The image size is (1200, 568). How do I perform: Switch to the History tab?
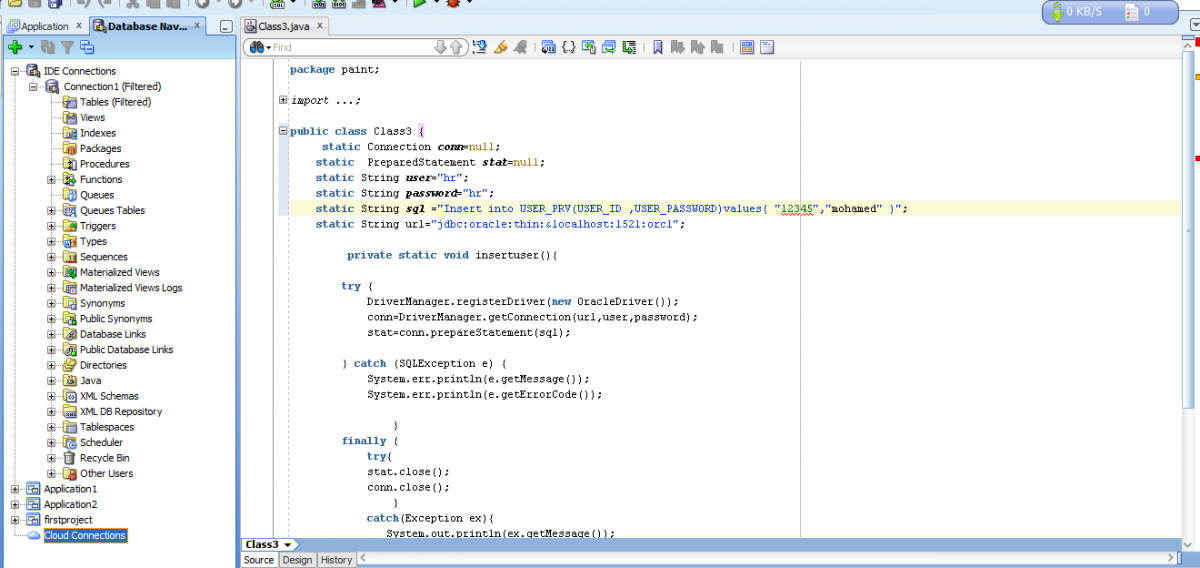pos(336,560)
